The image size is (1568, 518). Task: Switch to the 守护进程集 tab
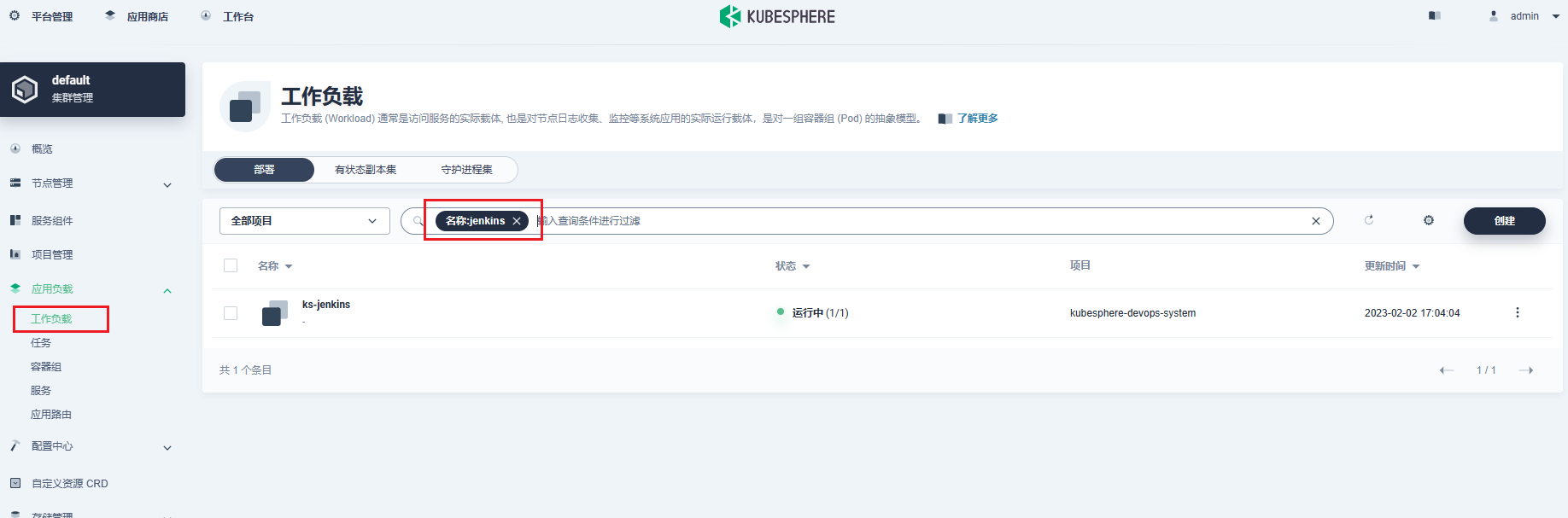coord(466,170)
